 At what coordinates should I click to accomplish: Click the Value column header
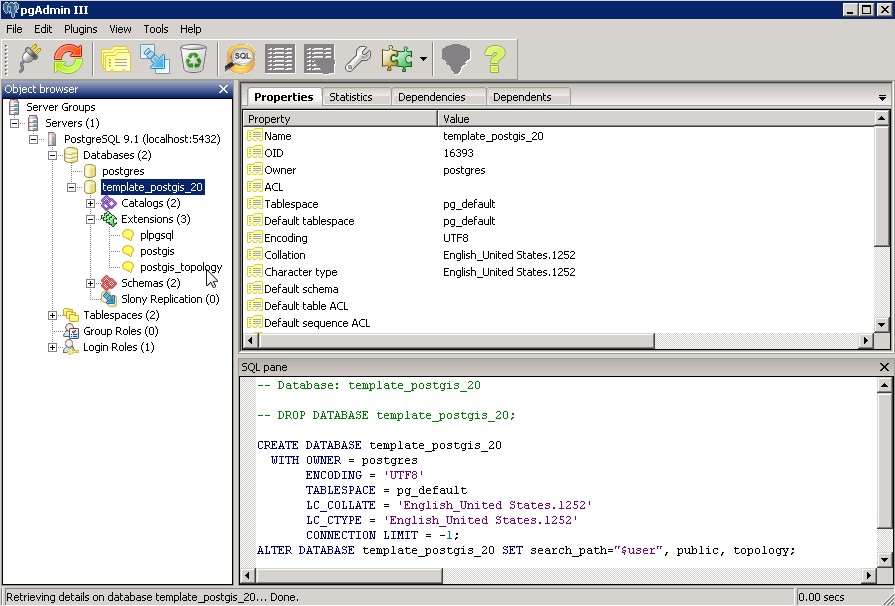coord(656,119)
